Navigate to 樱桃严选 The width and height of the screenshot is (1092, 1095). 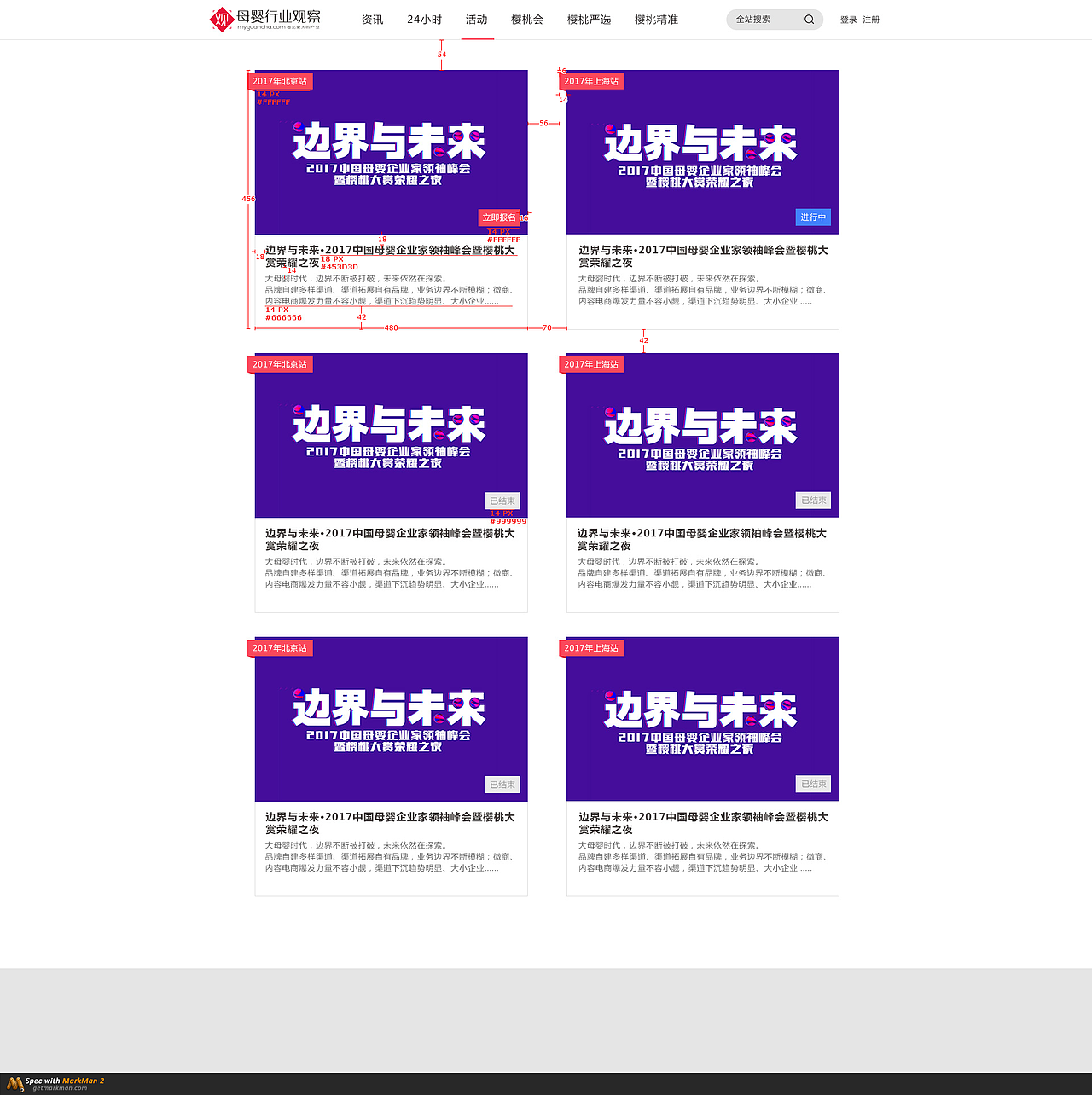coord(590,20)
